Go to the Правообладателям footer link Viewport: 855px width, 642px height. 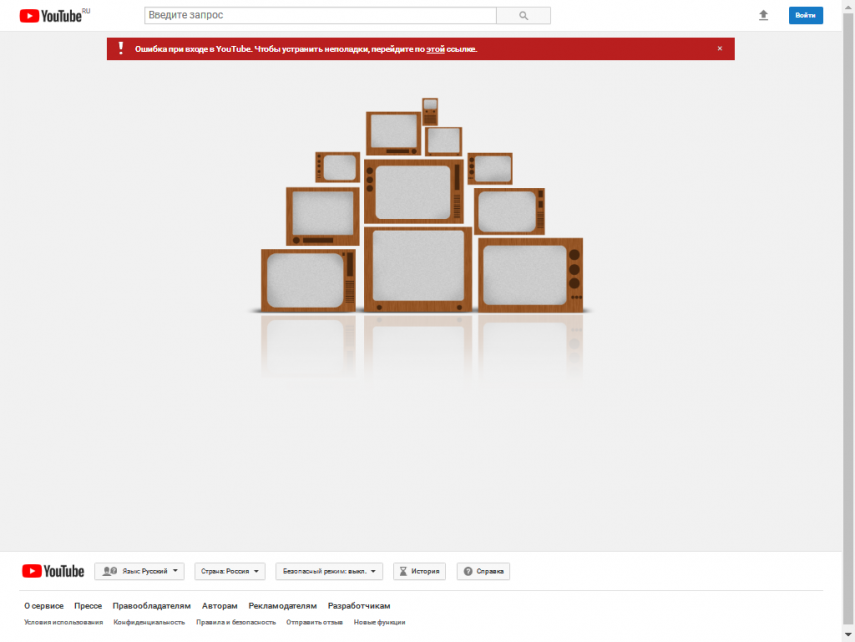click(151, 606)
